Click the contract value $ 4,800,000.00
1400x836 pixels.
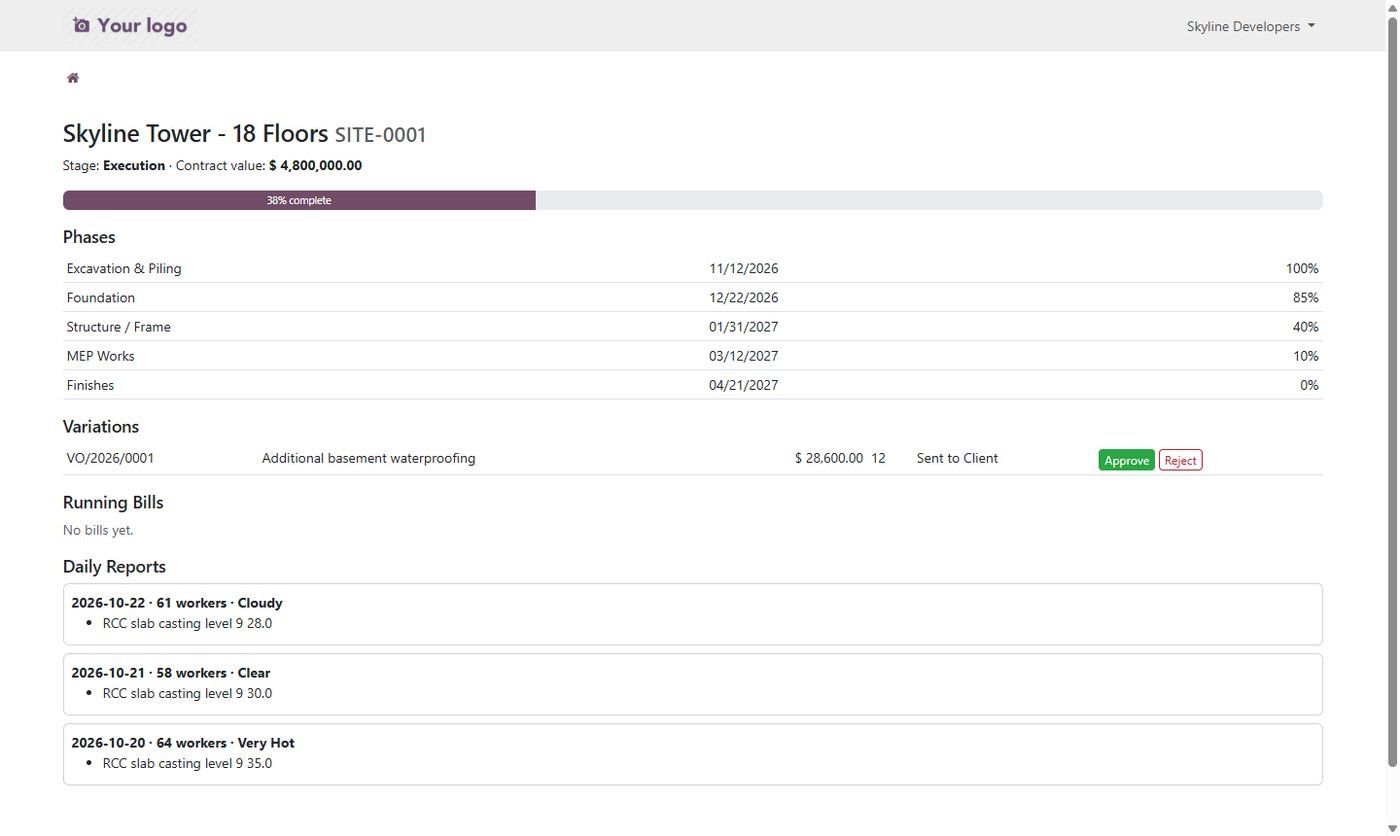[316, 166]
